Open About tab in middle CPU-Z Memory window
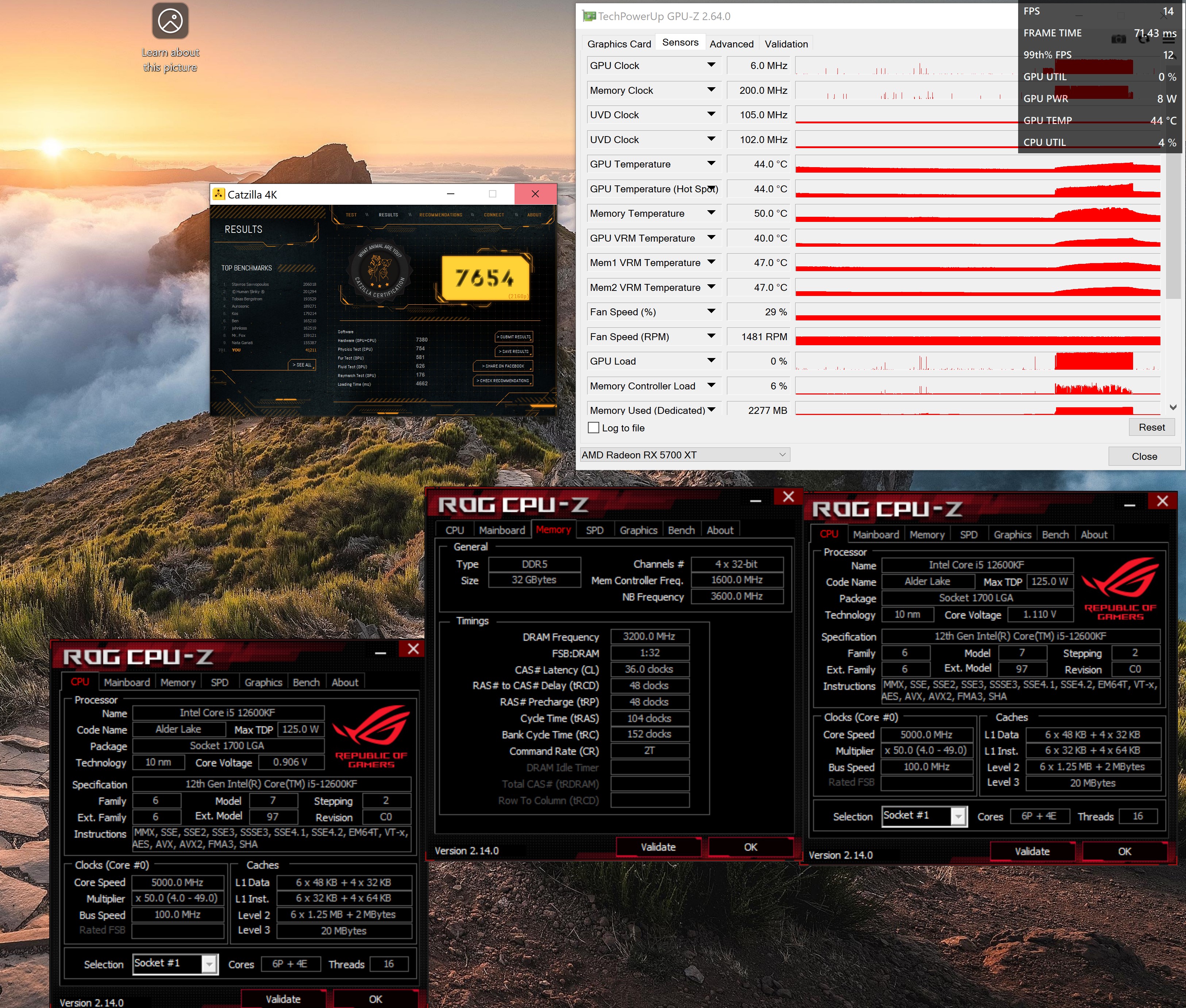 [720, 530]
